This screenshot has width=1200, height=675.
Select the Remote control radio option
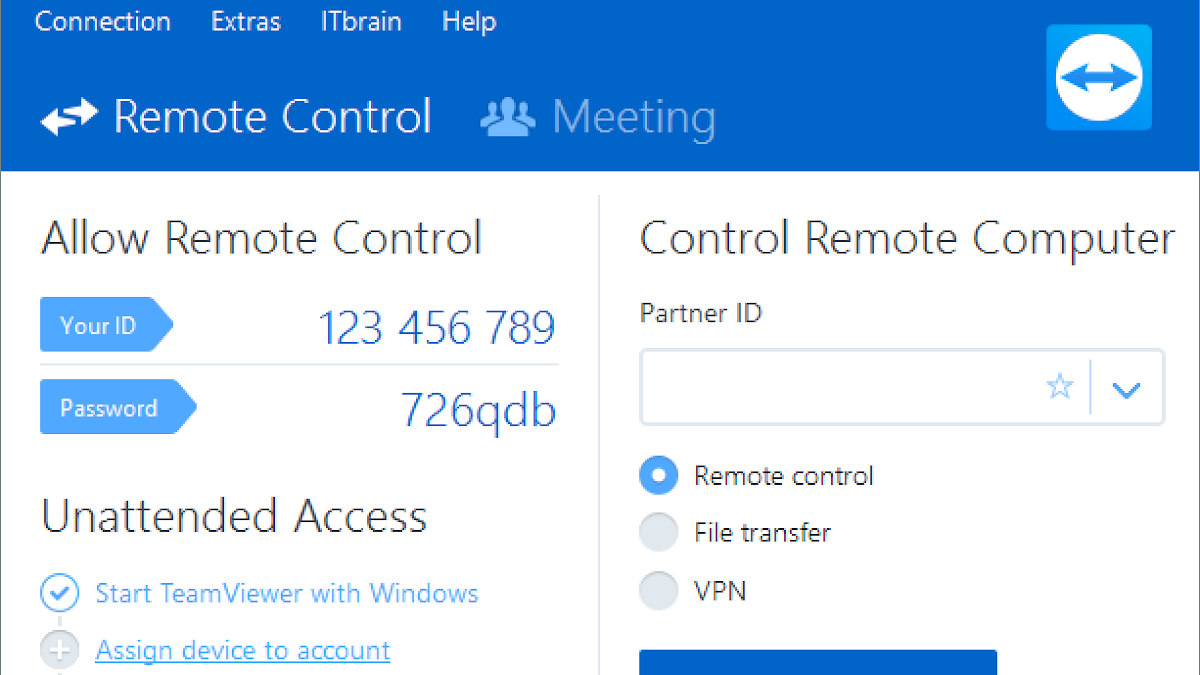tap(658, 476)
